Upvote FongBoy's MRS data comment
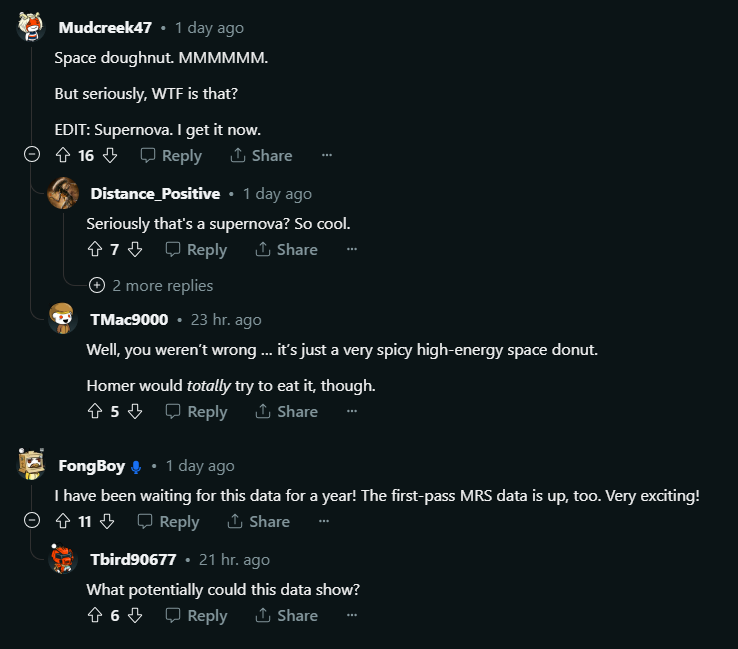The width and height of the screenshot is (738, 649). click(x=62, y=521)
